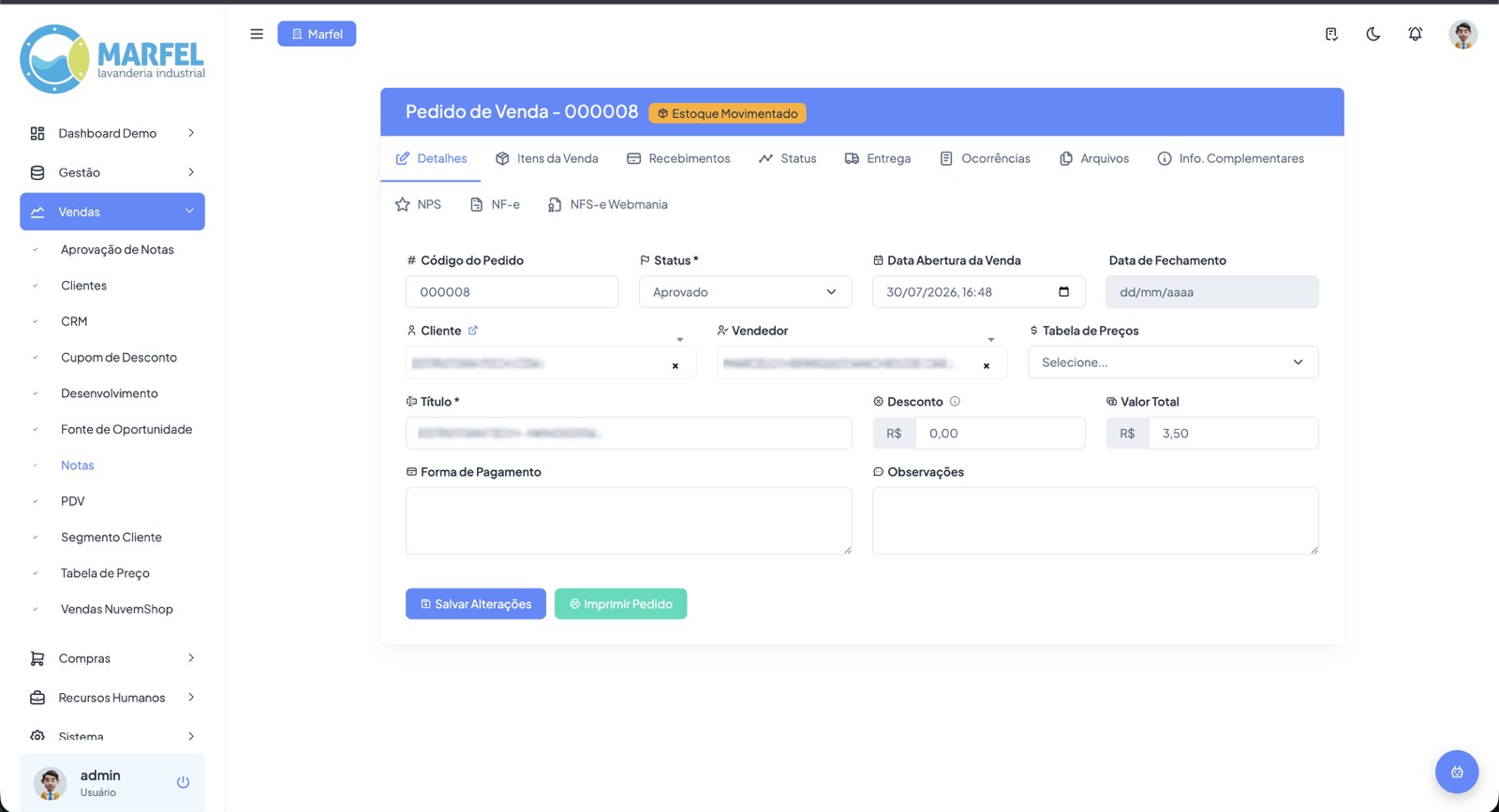Select the Ocorrências tab
The height and width of the screenshot is (812, 1499).
tap(985, 158)
